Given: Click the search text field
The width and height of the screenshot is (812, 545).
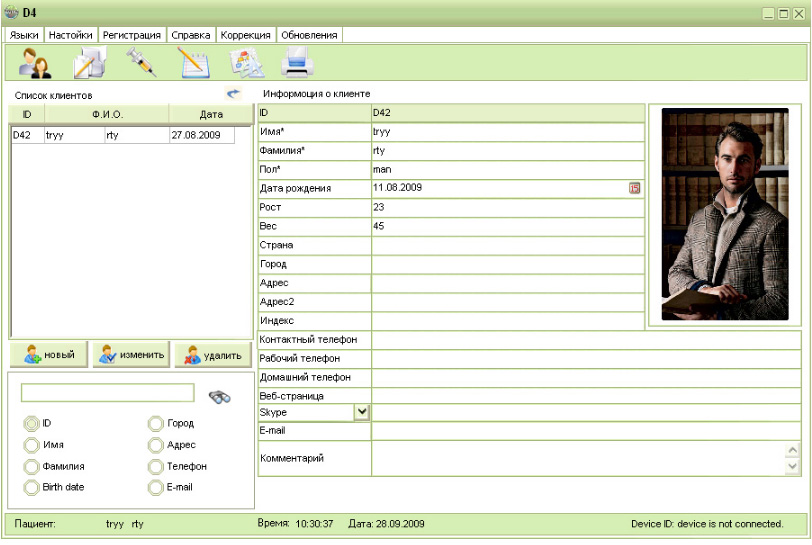Looking at the screenshot, I should click(x=108, y=393).
